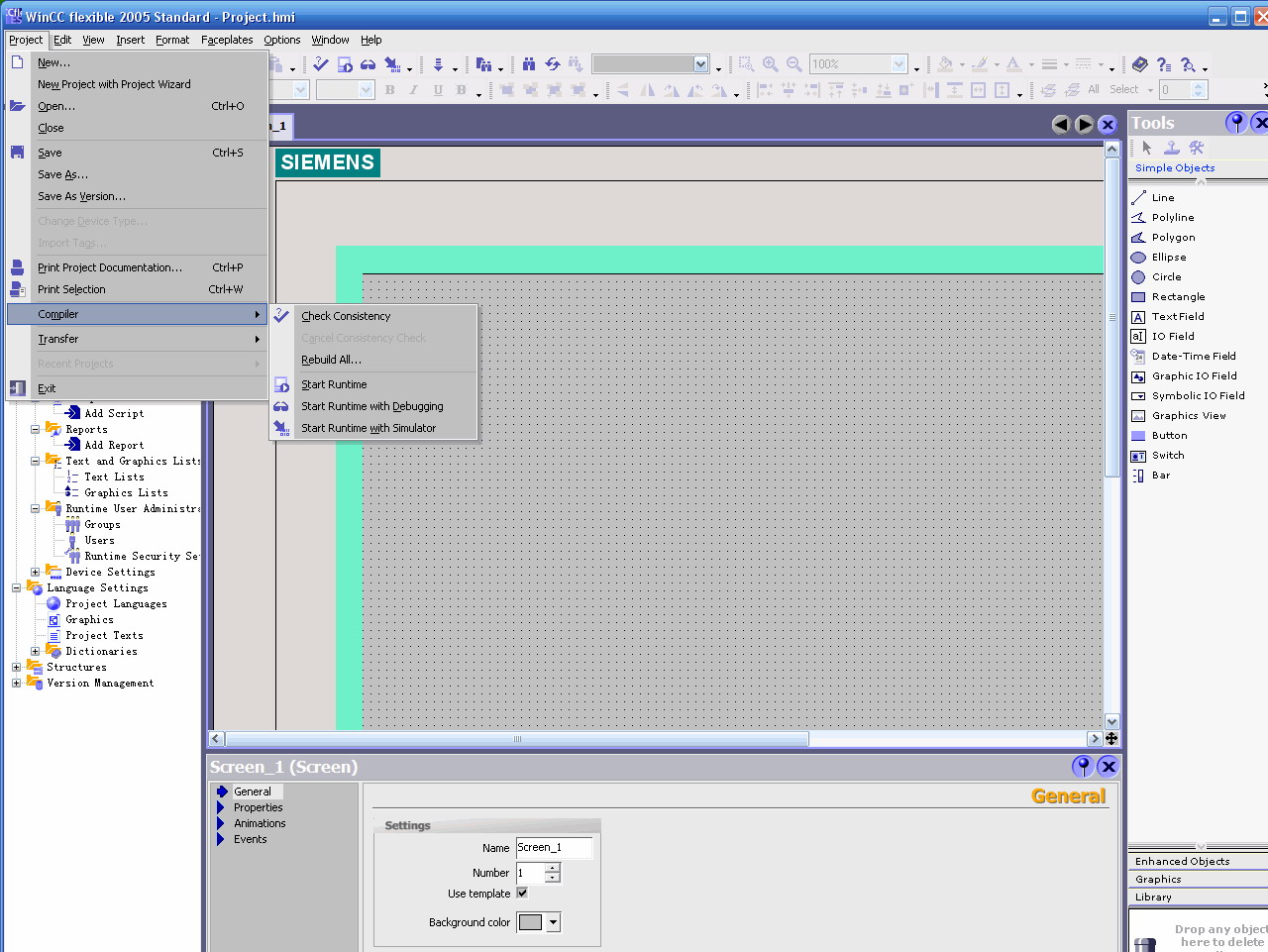Click the binoculars Find icon in toolbar

(529, 64)
